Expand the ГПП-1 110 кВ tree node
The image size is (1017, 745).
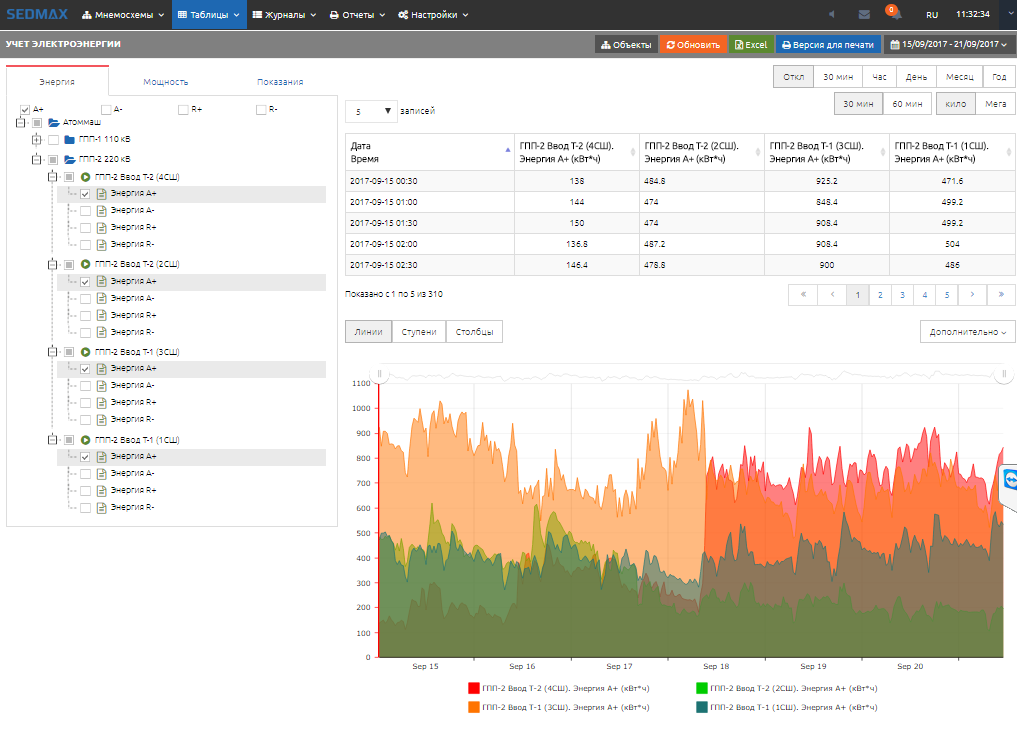click(37, 140)
